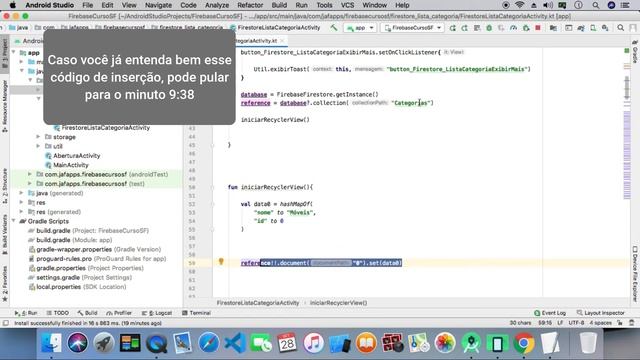Click the Wi-Fi icon in macOS menu bar

pos(519,5)
